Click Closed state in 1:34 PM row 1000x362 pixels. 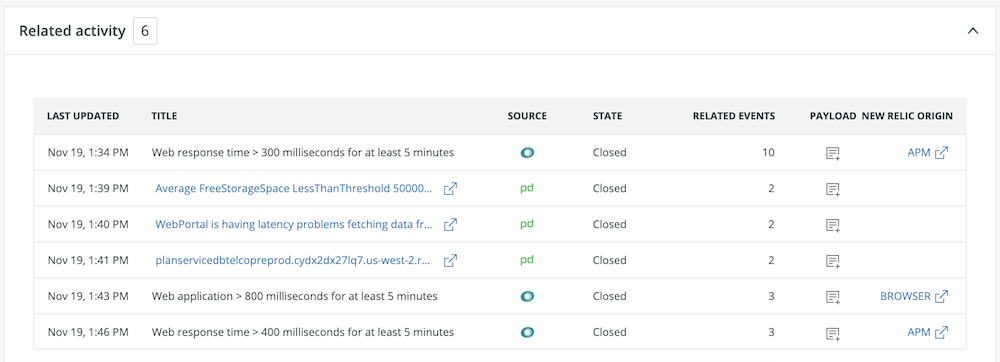609,153
